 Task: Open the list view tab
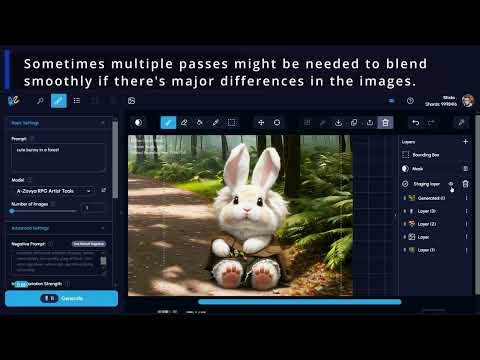[77, 100]
